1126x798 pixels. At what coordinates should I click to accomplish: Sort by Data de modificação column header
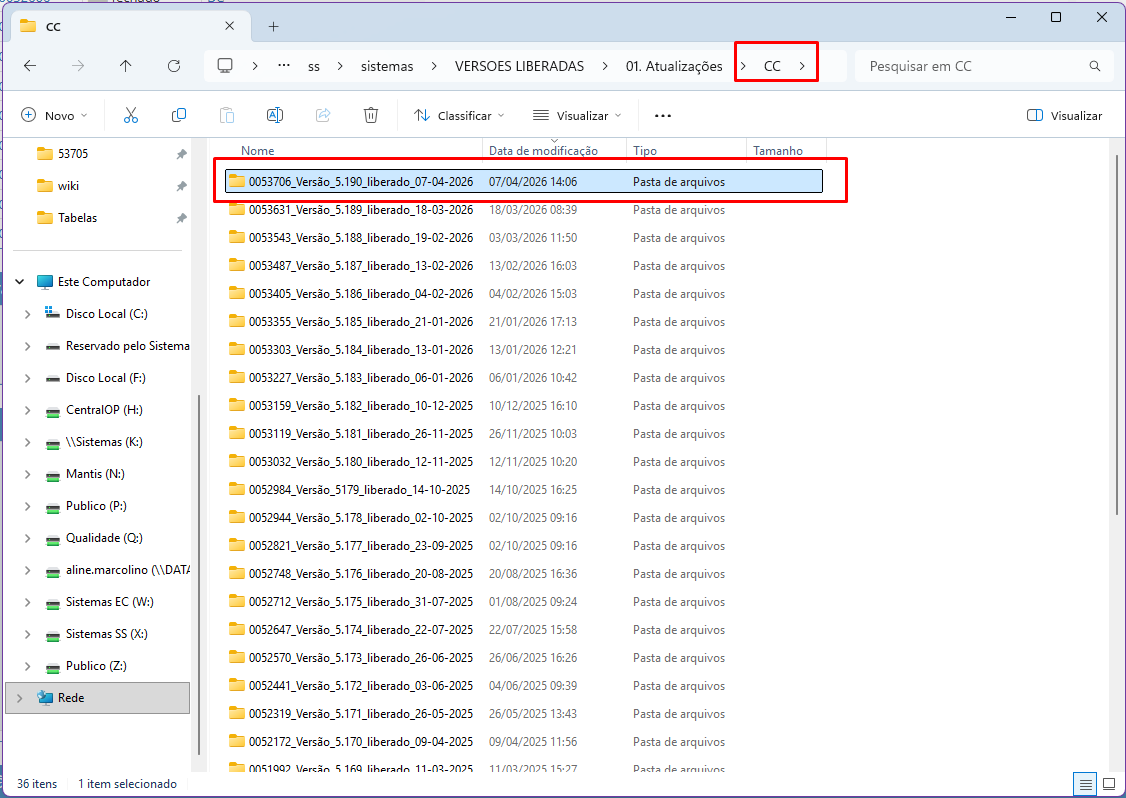tap(543, 151)
